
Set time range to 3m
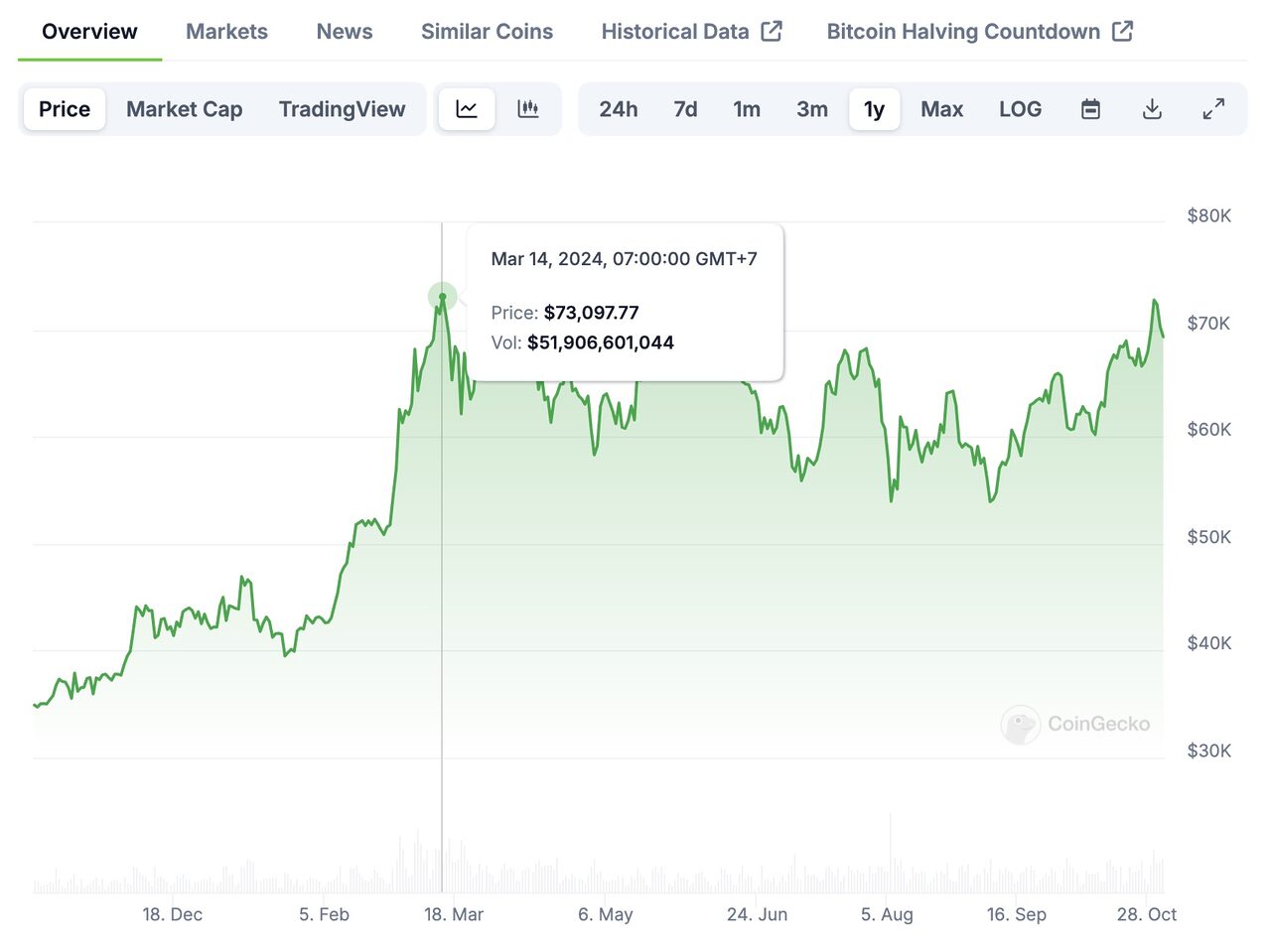tap(812, 109)
